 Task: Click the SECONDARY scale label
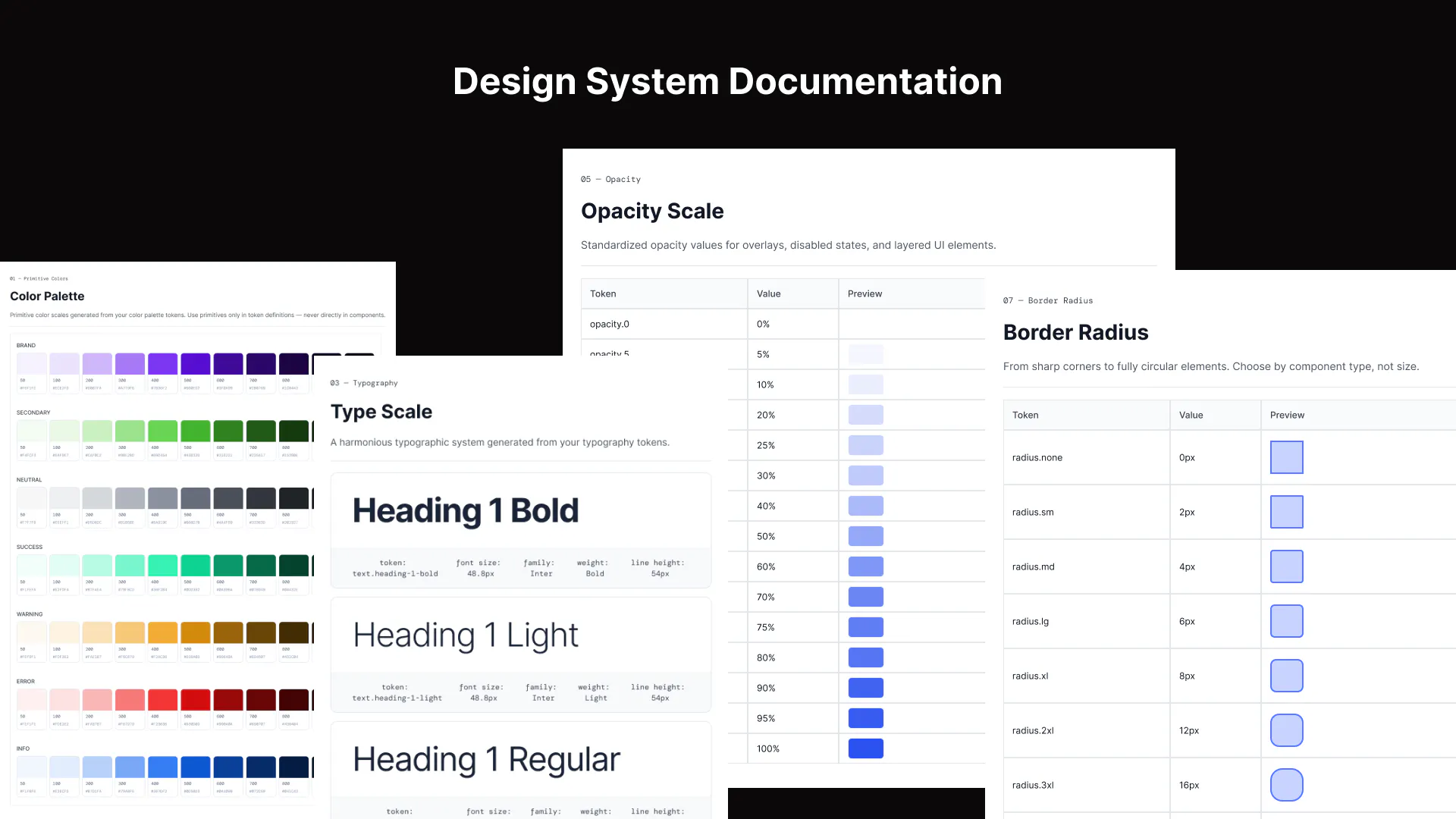pyautogui.click(x=33, y=413)
